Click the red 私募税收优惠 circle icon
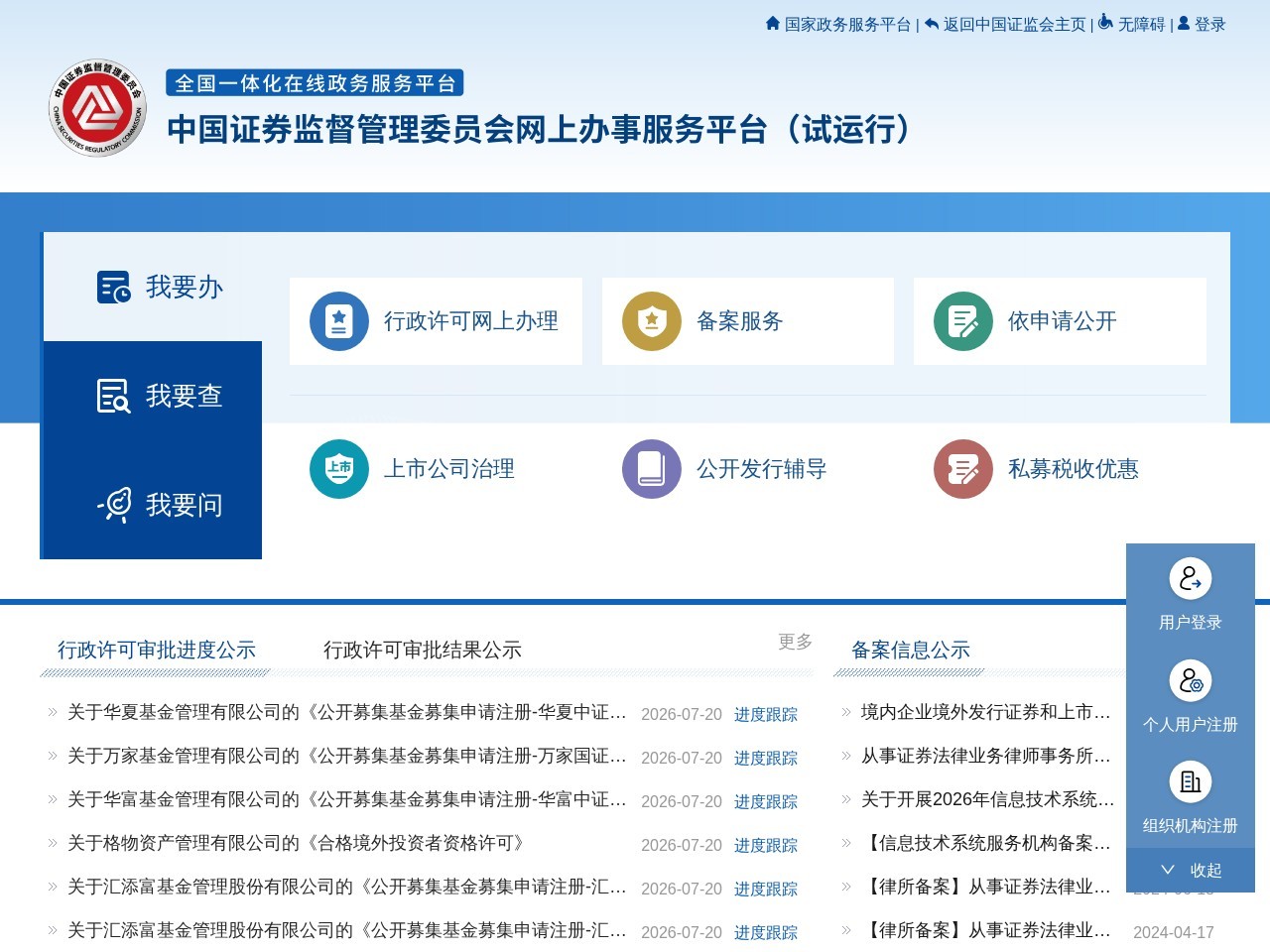The image size is (1270, 952). coord(963,469)
